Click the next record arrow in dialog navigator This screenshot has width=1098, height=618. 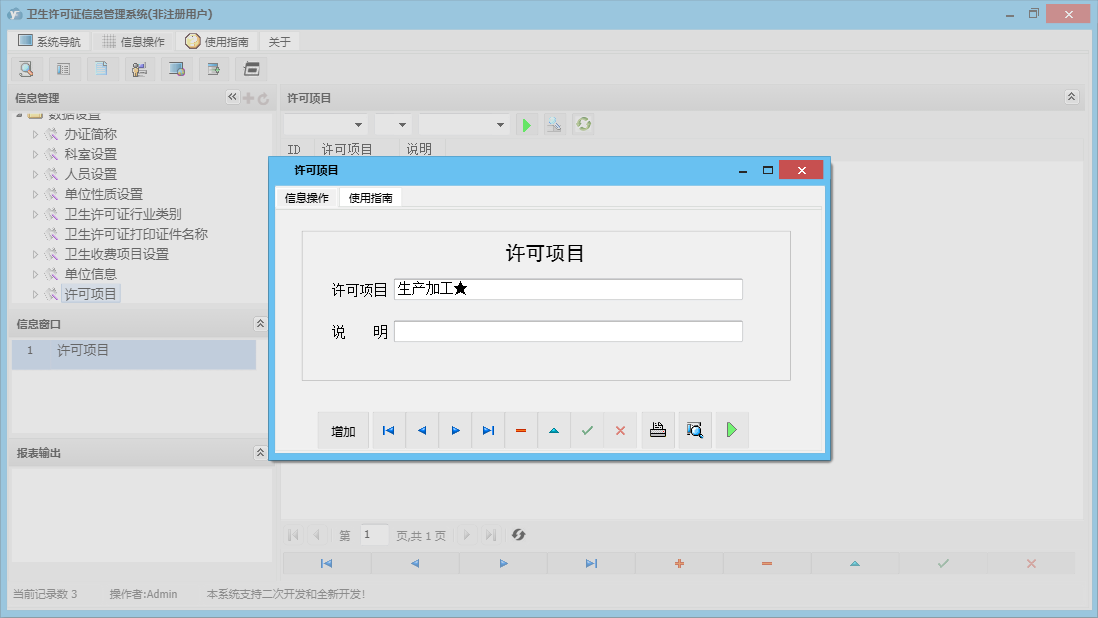click(456, 429)
